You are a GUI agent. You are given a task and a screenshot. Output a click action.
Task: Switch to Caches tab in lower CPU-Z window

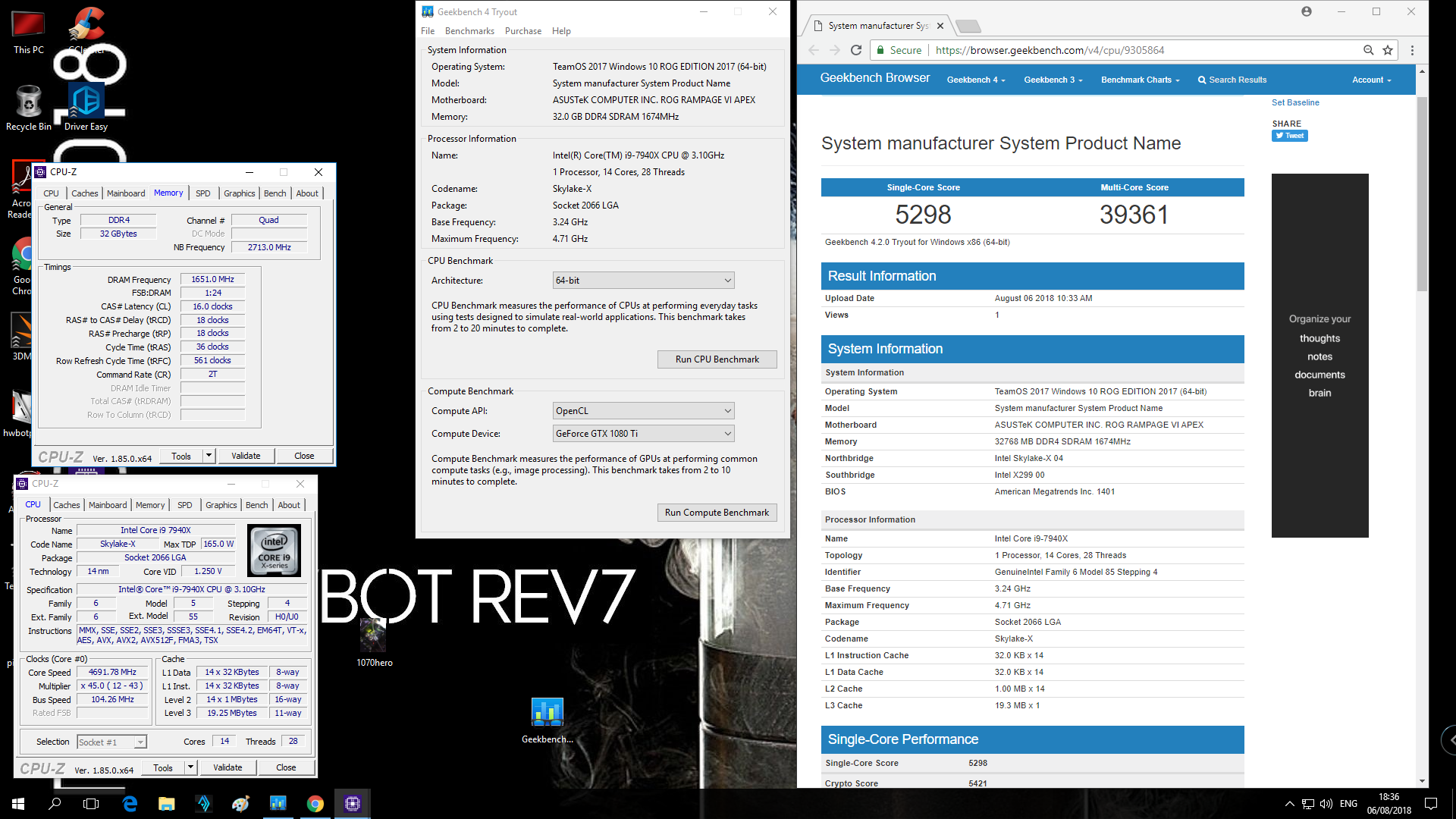pyautogui.click(x=67, y=505)
